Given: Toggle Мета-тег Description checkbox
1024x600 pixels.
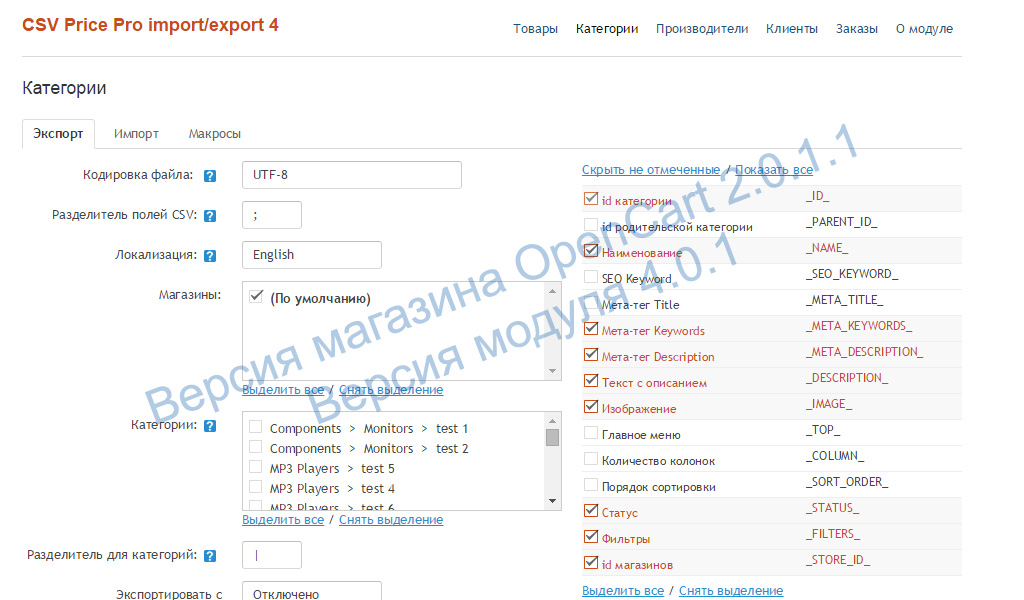Looking at the screenshot, I should 591,355.
